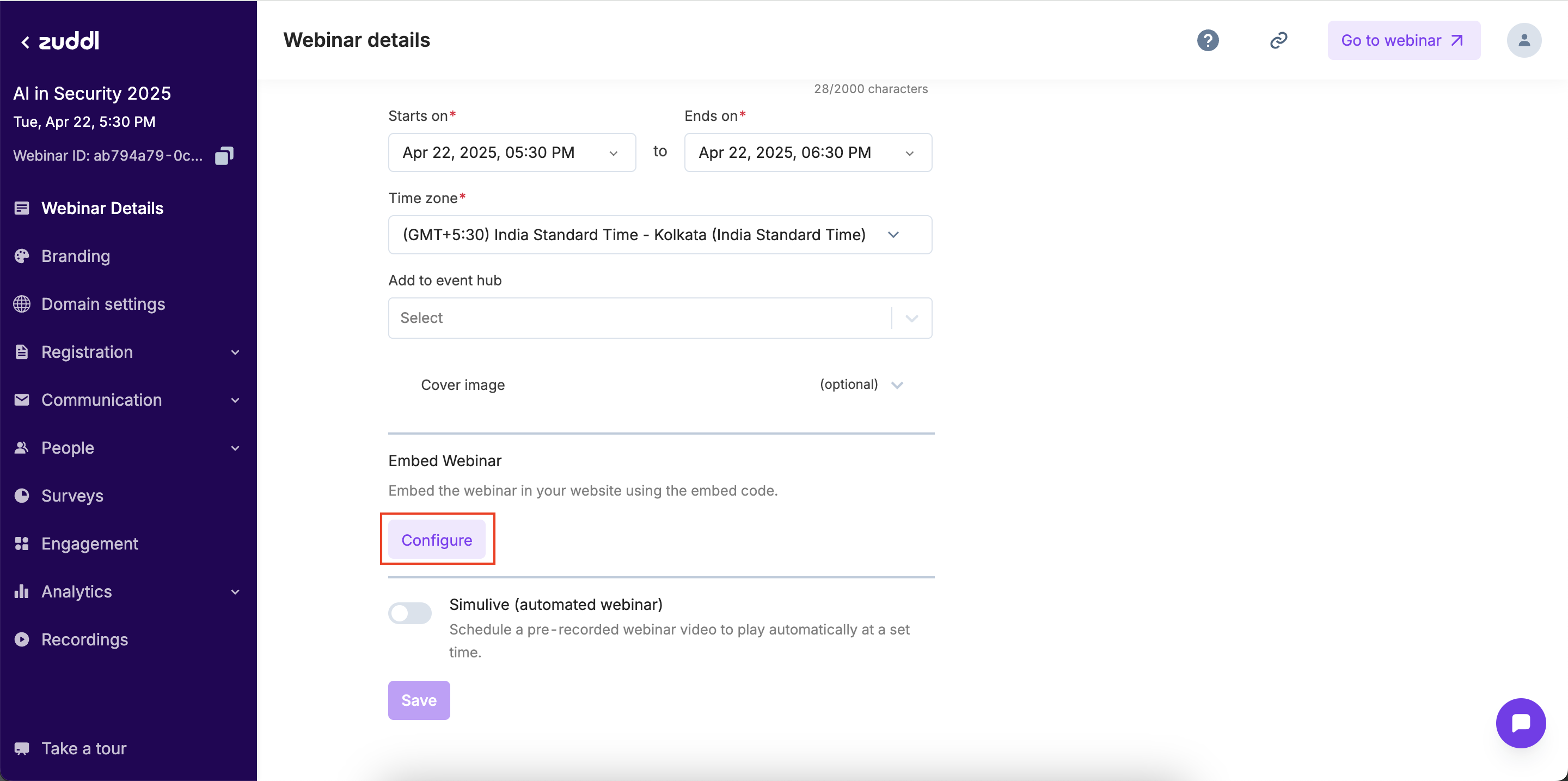Click the Add to event hub select field
1568x781 pixels.
[639, 318]
